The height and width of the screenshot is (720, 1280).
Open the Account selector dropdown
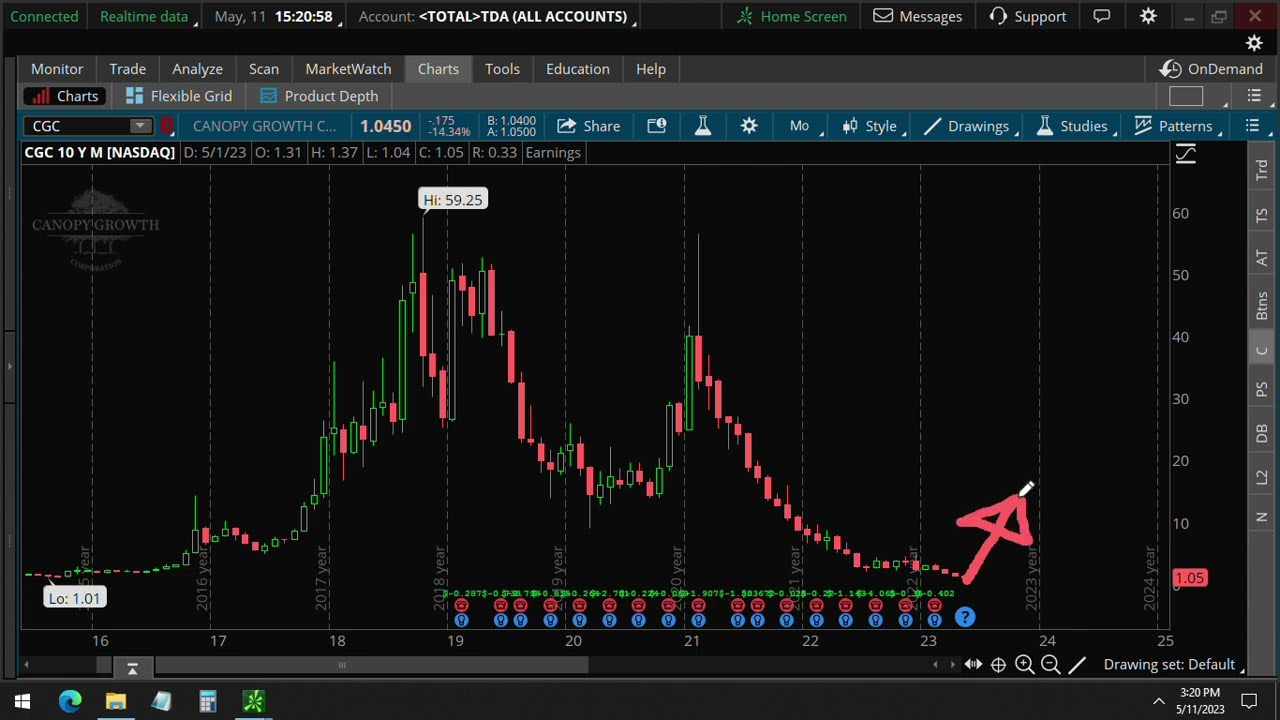tap(497, 16)
